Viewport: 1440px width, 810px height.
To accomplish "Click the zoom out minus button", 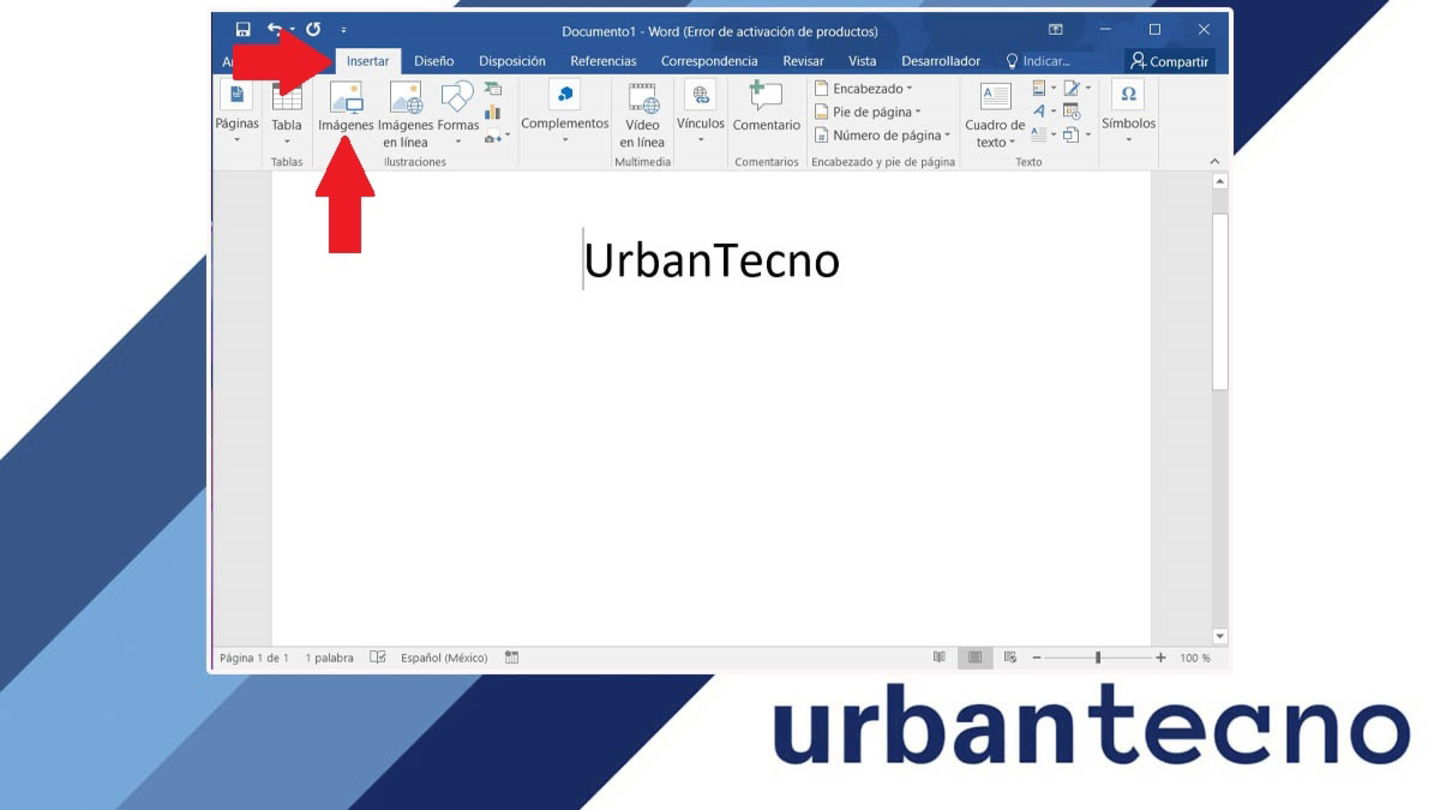I will point(1037,658).
